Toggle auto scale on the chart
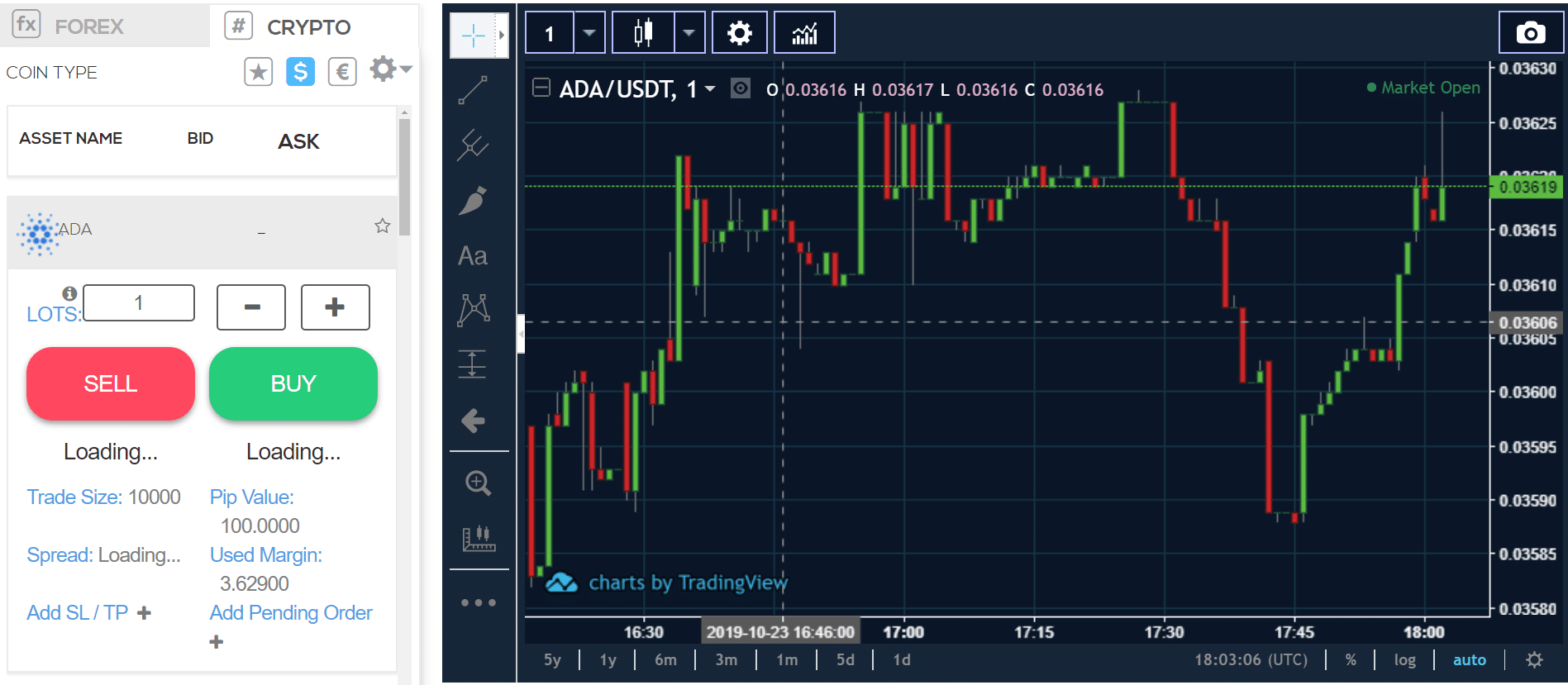Image resolution: width=1568 pixels, height=685 pixels. pos(1469,659)
